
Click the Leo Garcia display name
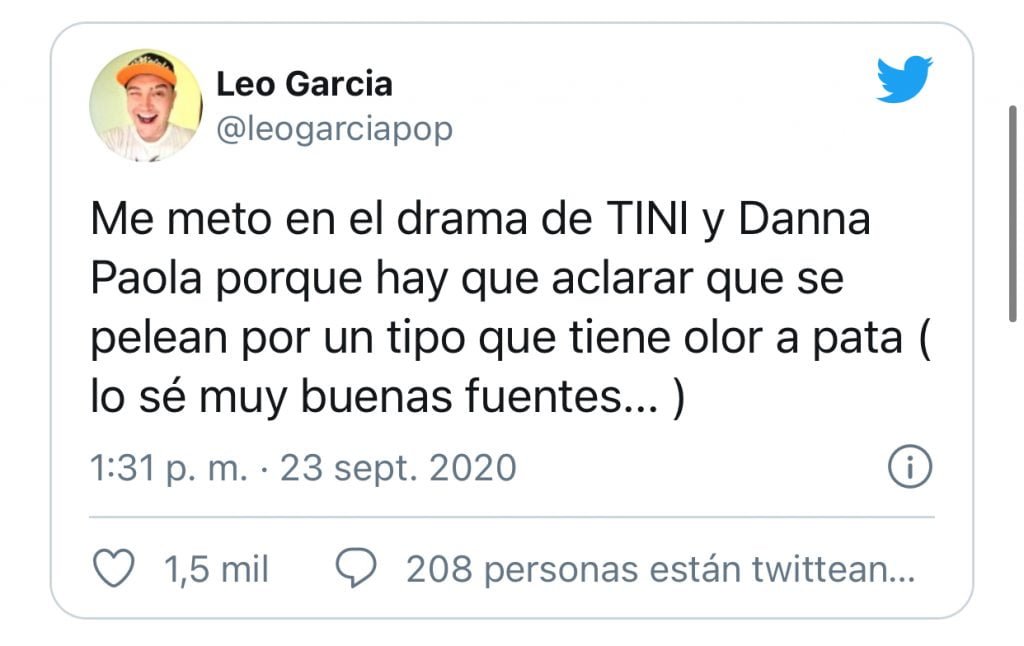[x=304, y=84]
